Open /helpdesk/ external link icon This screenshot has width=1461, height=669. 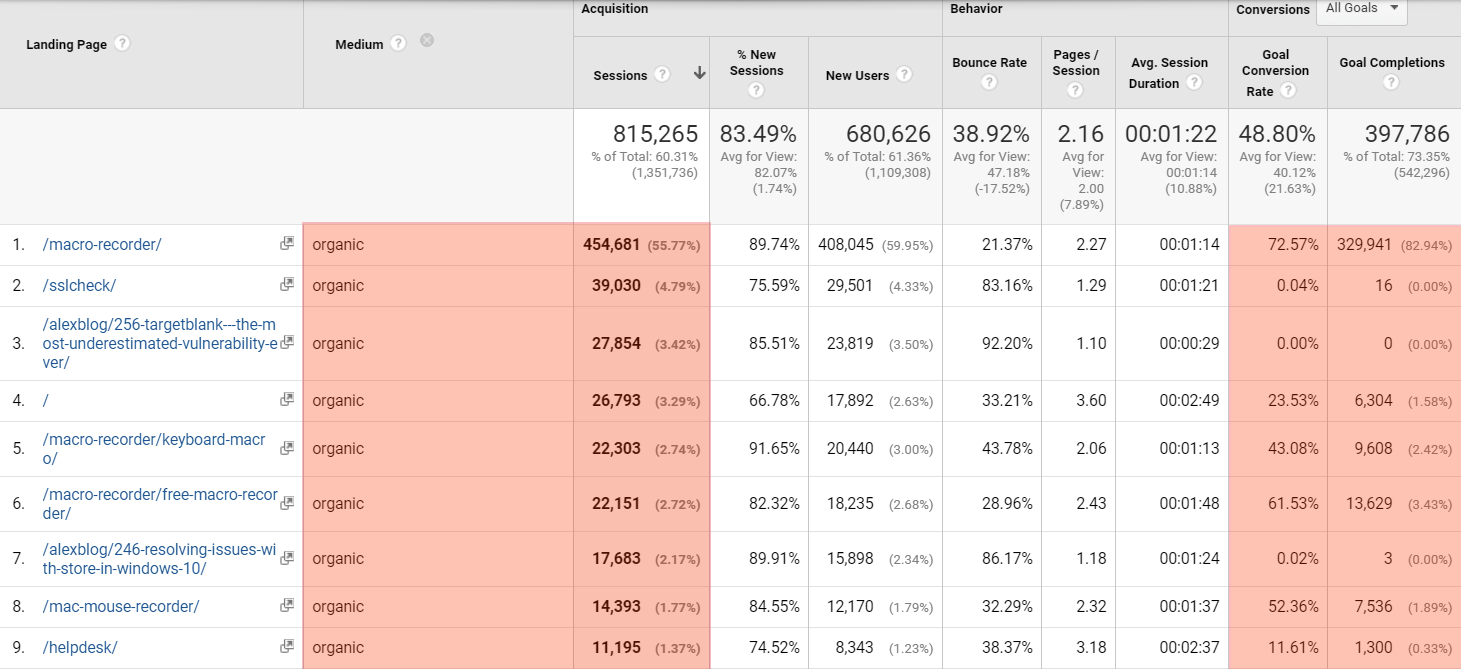click(x=287, y=647)
